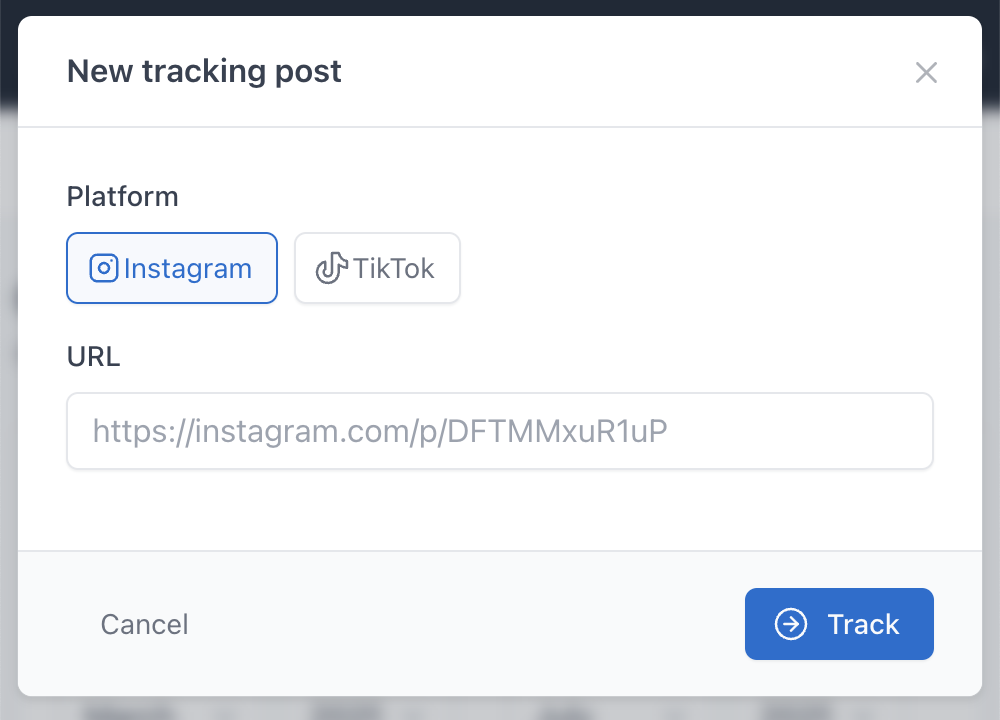This screenshot has width=1000, height=720.
Task: Click the dimmed backdrop below the dialog
Action: [500, 709]
